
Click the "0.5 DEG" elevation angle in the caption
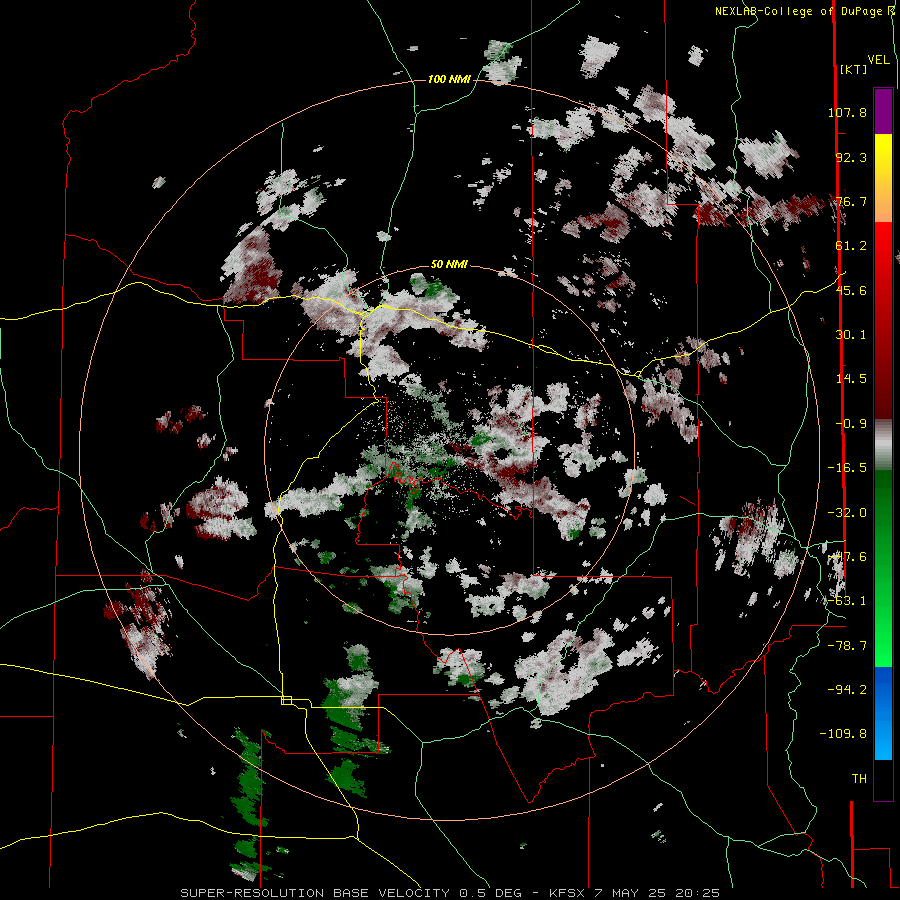[490, 893]
